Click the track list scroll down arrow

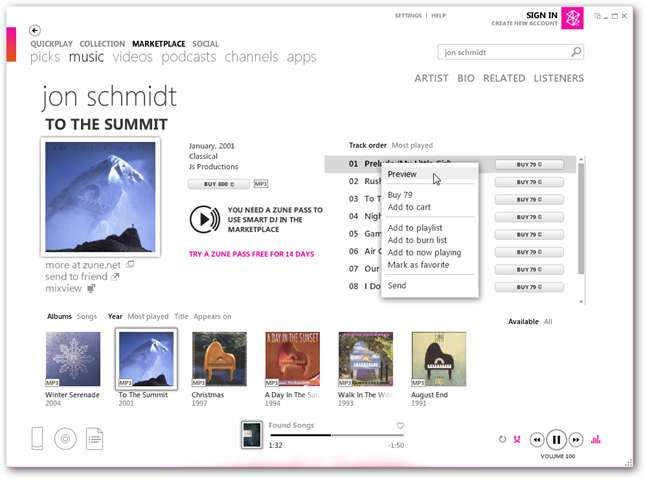(x=581, y=302)
